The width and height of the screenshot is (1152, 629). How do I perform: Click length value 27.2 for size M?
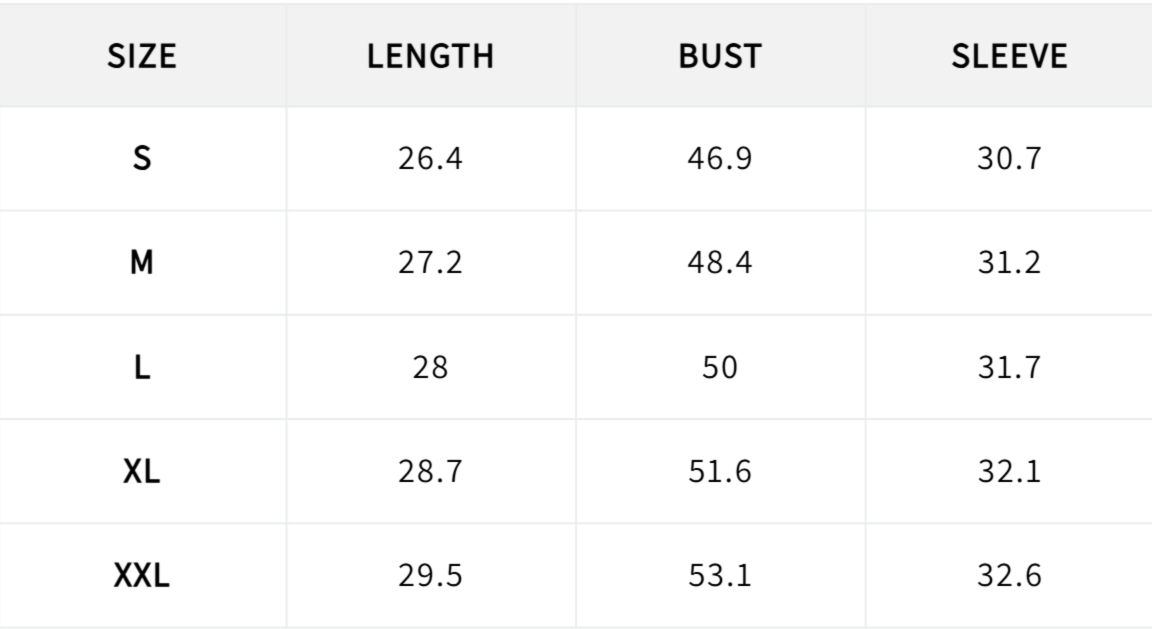[x=430, y=264]
